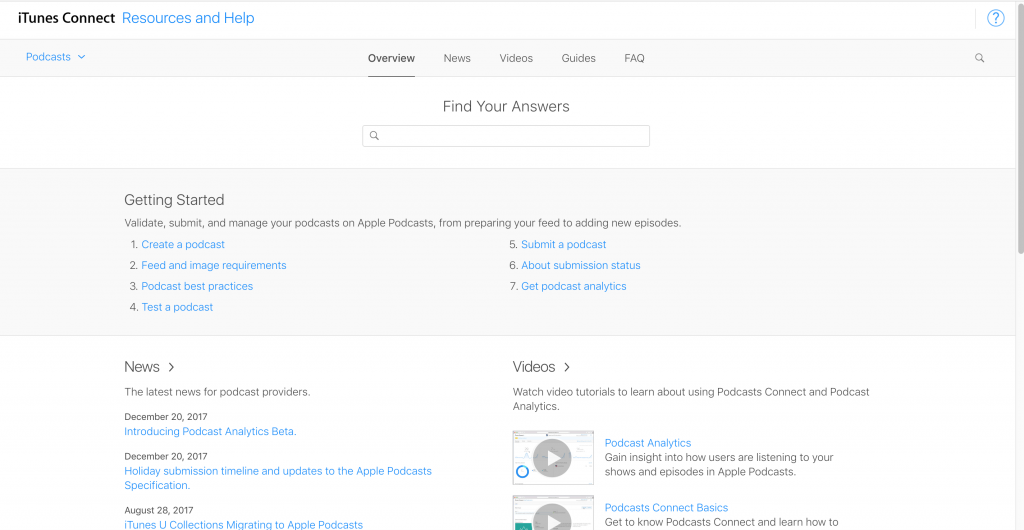Switch to the FAQ tab
This screenshot has width=1024, height=530.
click(x=634, y=58)
